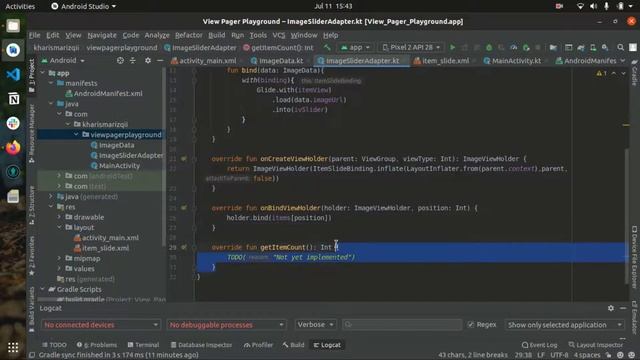Expand the mipmap folder
Image resolution: width=640 pixels, height=360 pixels.
pyautogui.click(x=59, y=258)
